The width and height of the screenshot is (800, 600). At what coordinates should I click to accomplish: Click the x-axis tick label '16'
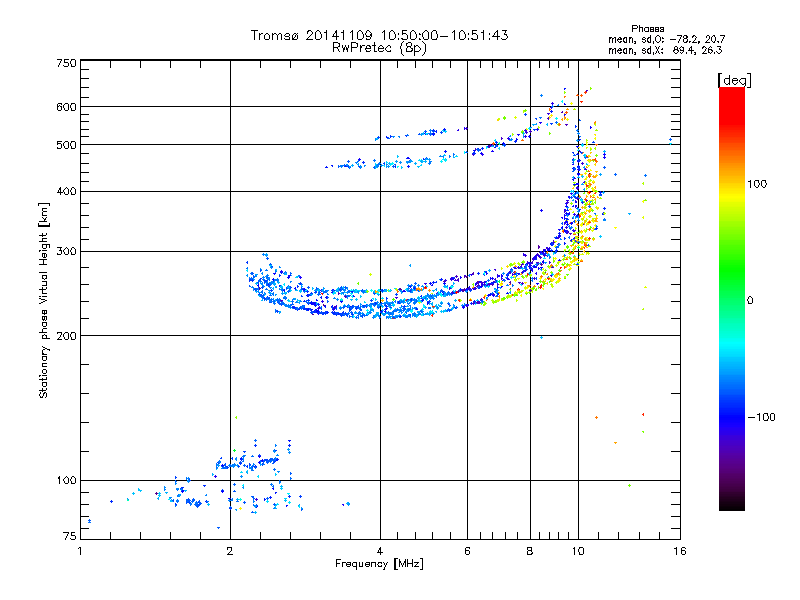pos(680,551)
